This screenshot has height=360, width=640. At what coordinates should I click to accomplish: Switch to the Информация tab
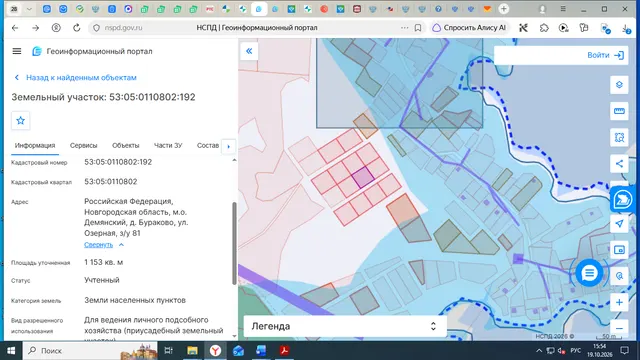[x=35, y=145]
